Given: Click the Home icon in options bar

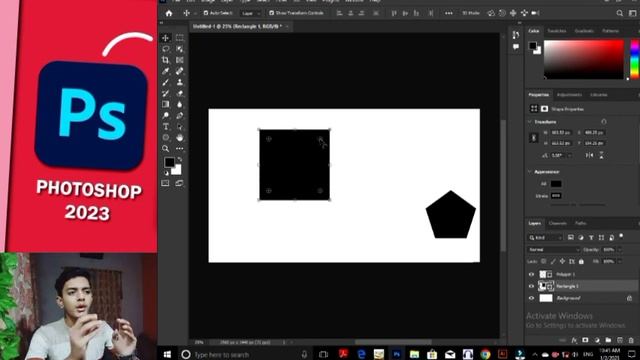Looking at the screenshot, I should (x=169, y=13).
